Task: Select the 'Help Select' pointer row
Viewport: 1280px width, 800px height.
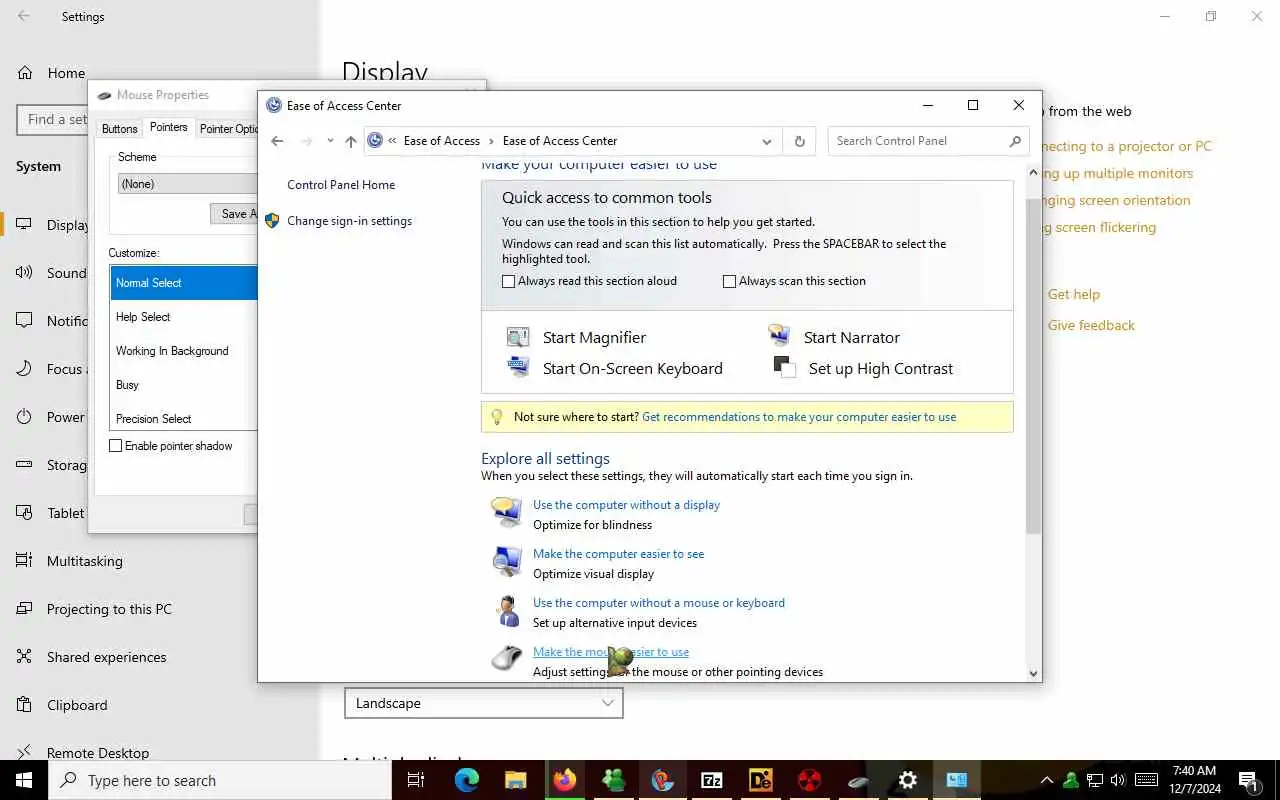Action: coord(183,317)
